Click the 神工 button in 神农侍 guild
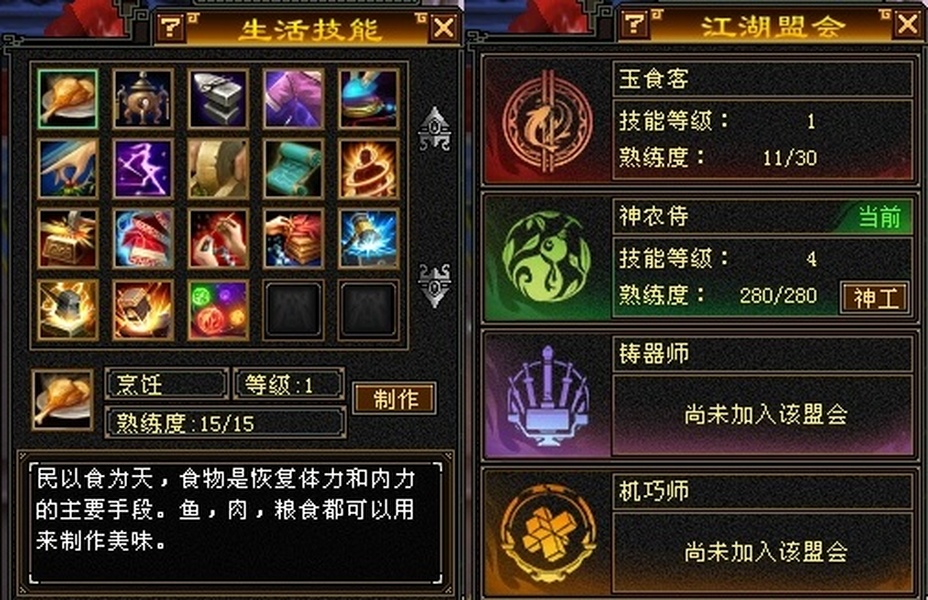The width and height of the screenshot is (928, 600). pos(875,298)
